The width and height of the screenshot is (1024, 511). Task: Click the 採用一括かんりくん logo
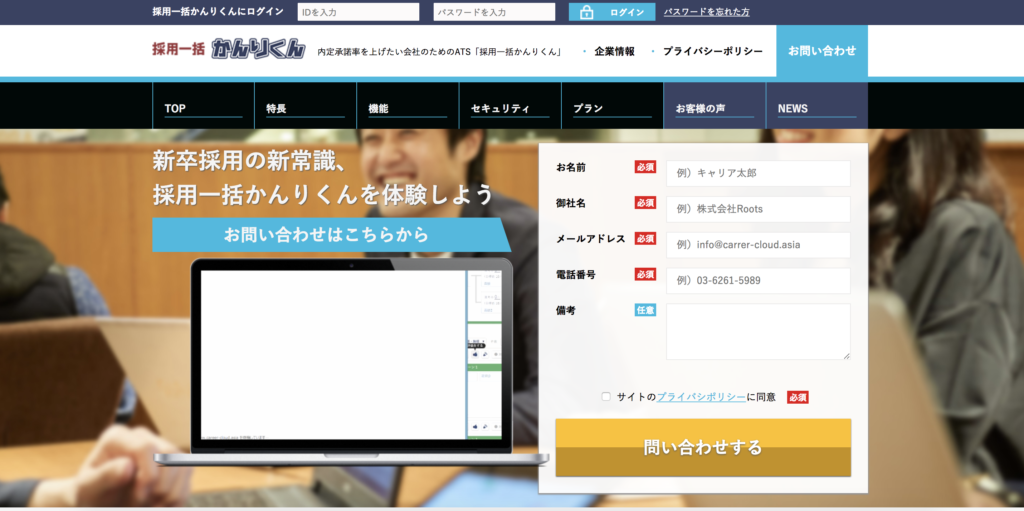point(229,49)
